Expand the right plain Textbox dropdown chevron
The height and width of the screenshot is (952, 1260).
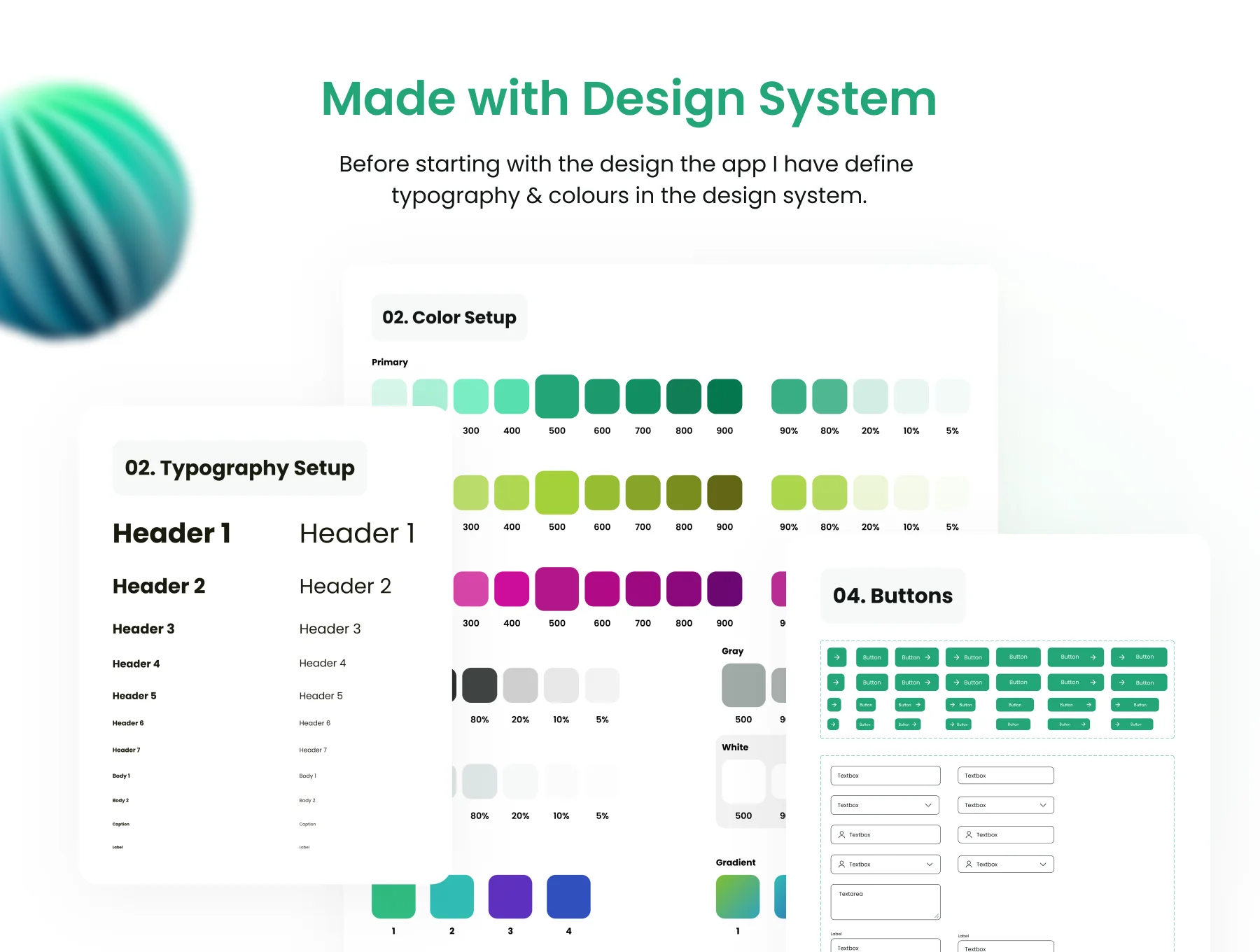click(1043, 805)
